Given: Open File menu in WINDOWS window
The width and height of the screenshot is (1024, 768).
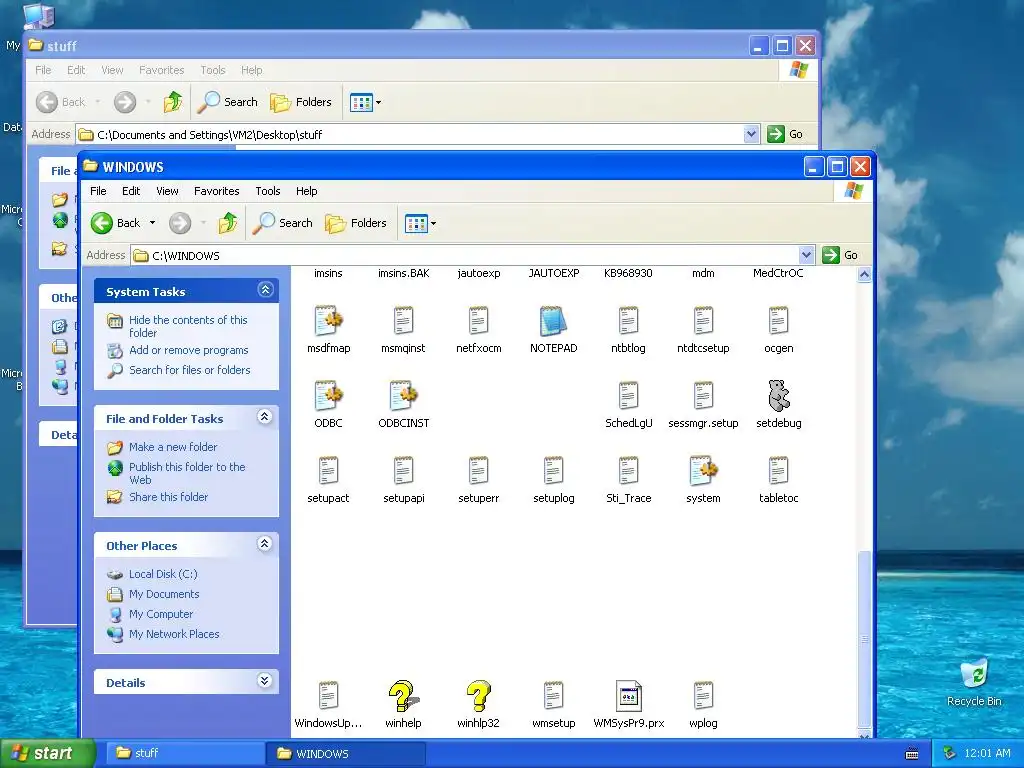Looking at the screenshot, I should (98, 191).
